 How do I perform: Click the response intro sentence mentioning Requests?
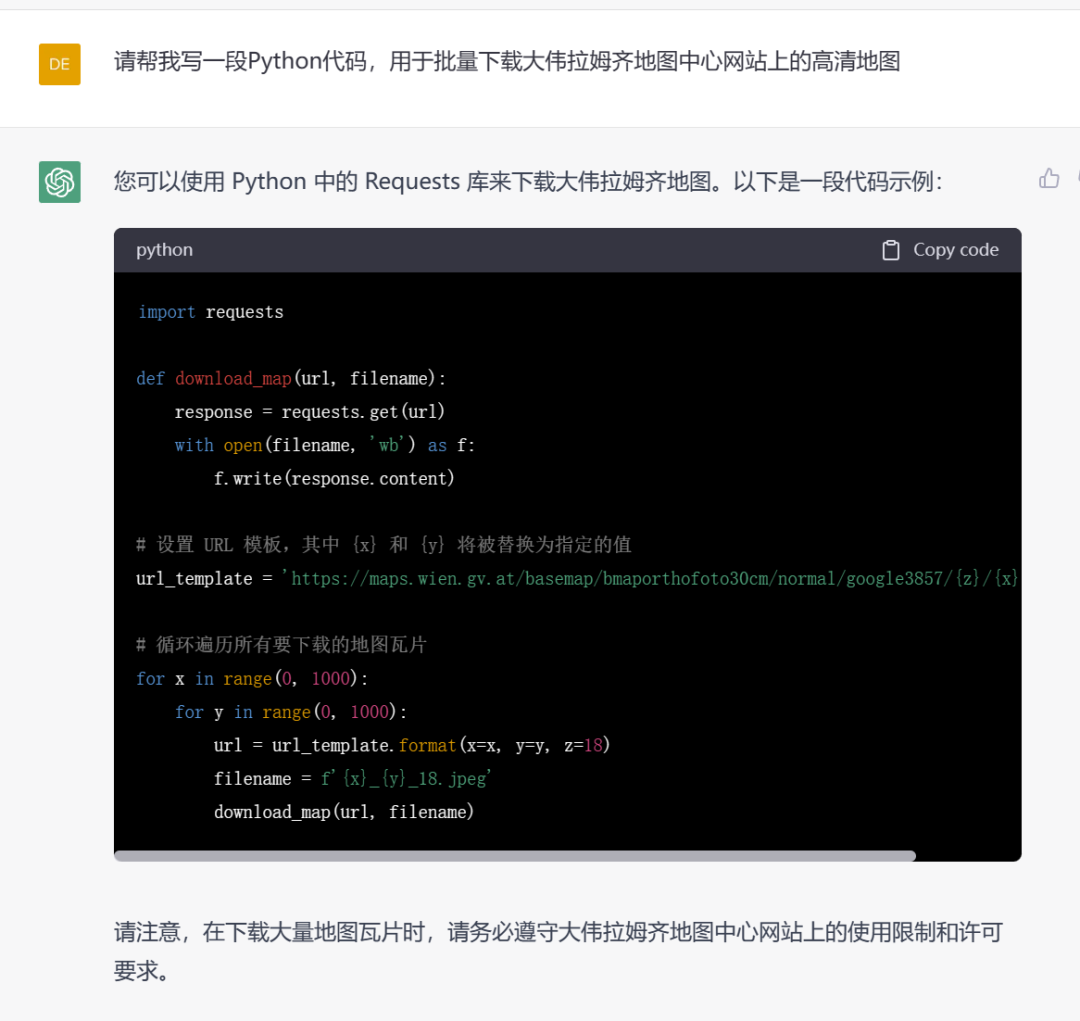528,181
